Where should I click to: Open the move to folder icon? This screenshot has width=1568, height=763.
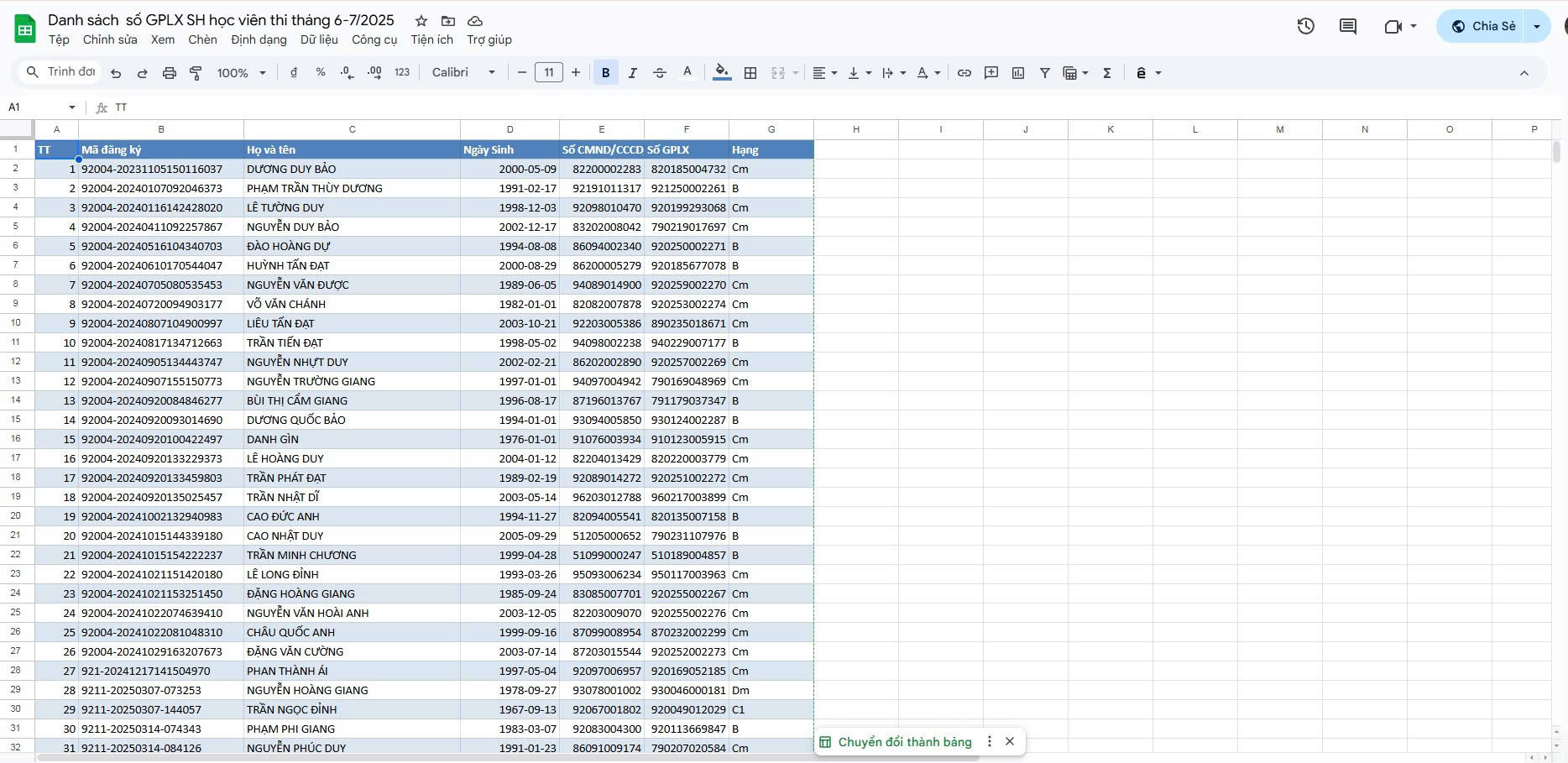(448, 21)
